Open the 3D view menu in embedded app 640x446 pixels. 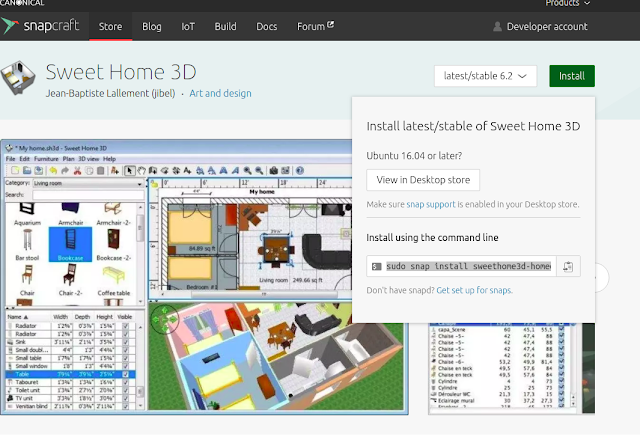(x=89, y=159)
